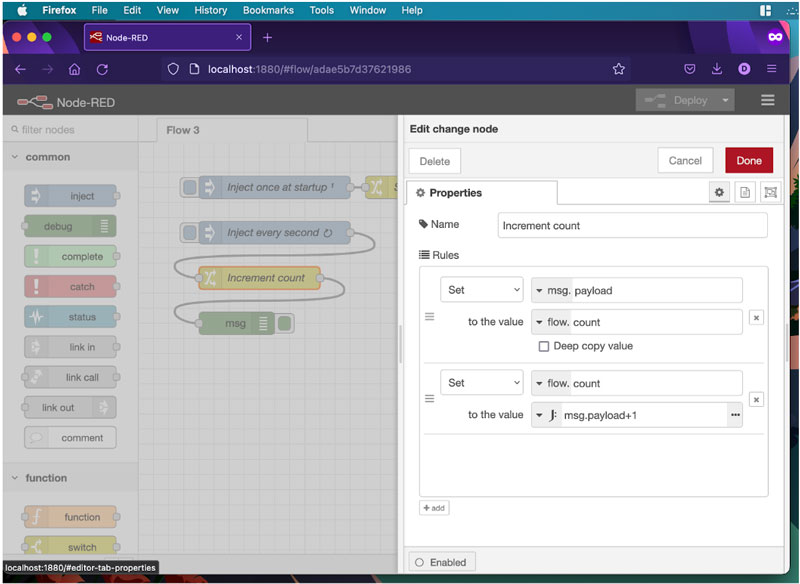This screenshot has width=800, height=584.
Task: Click the node properties gear icon
Action: (x=719, y=192)
